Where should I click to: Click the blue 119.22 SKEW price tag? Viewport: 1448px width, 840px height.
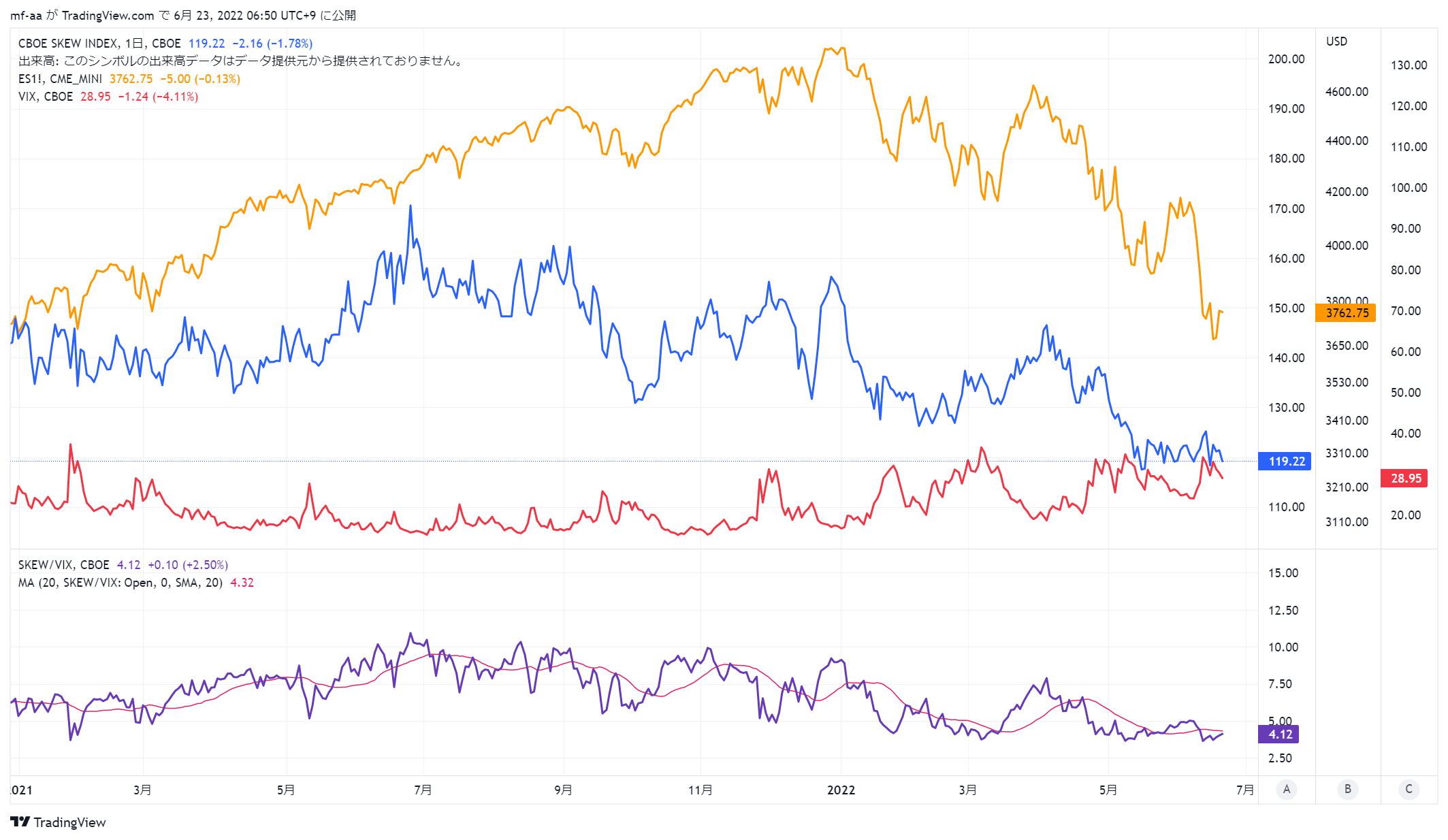1285,461
